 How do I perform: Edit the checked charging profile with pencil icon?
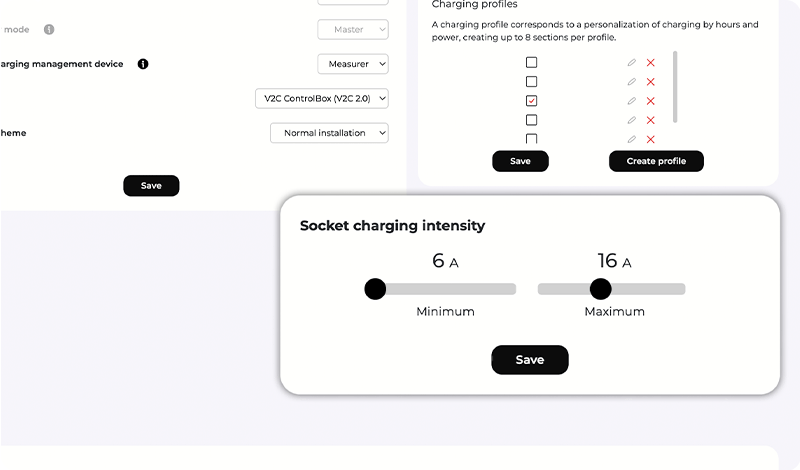[632, 101]
